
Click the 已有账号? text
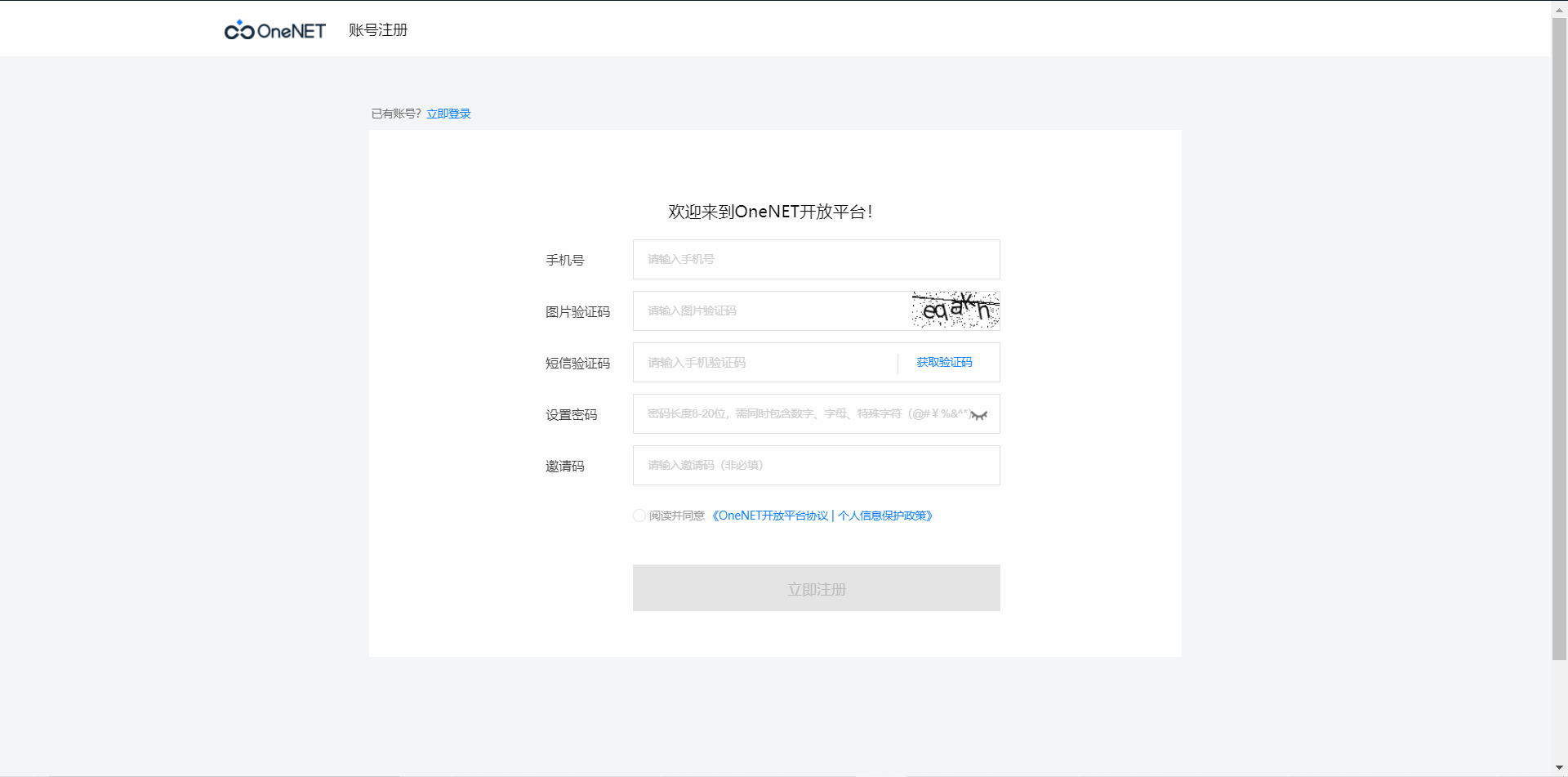(x=396, y=114)
